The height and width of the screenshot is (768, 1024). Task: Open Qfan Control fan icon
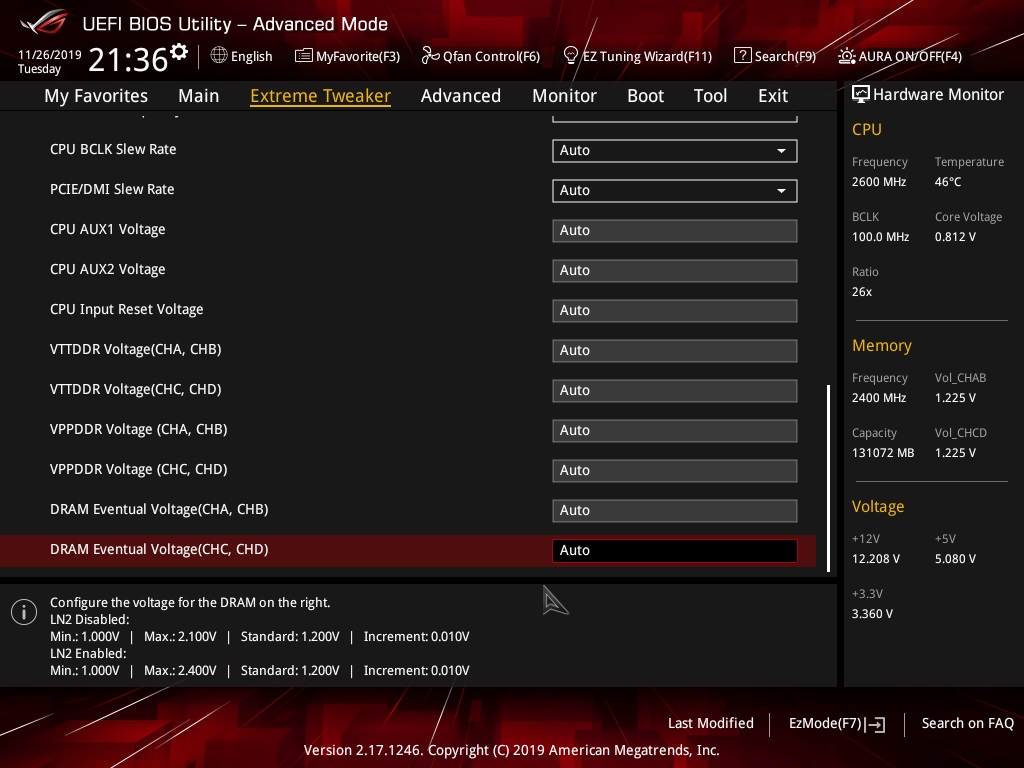(x=430, y=56)
